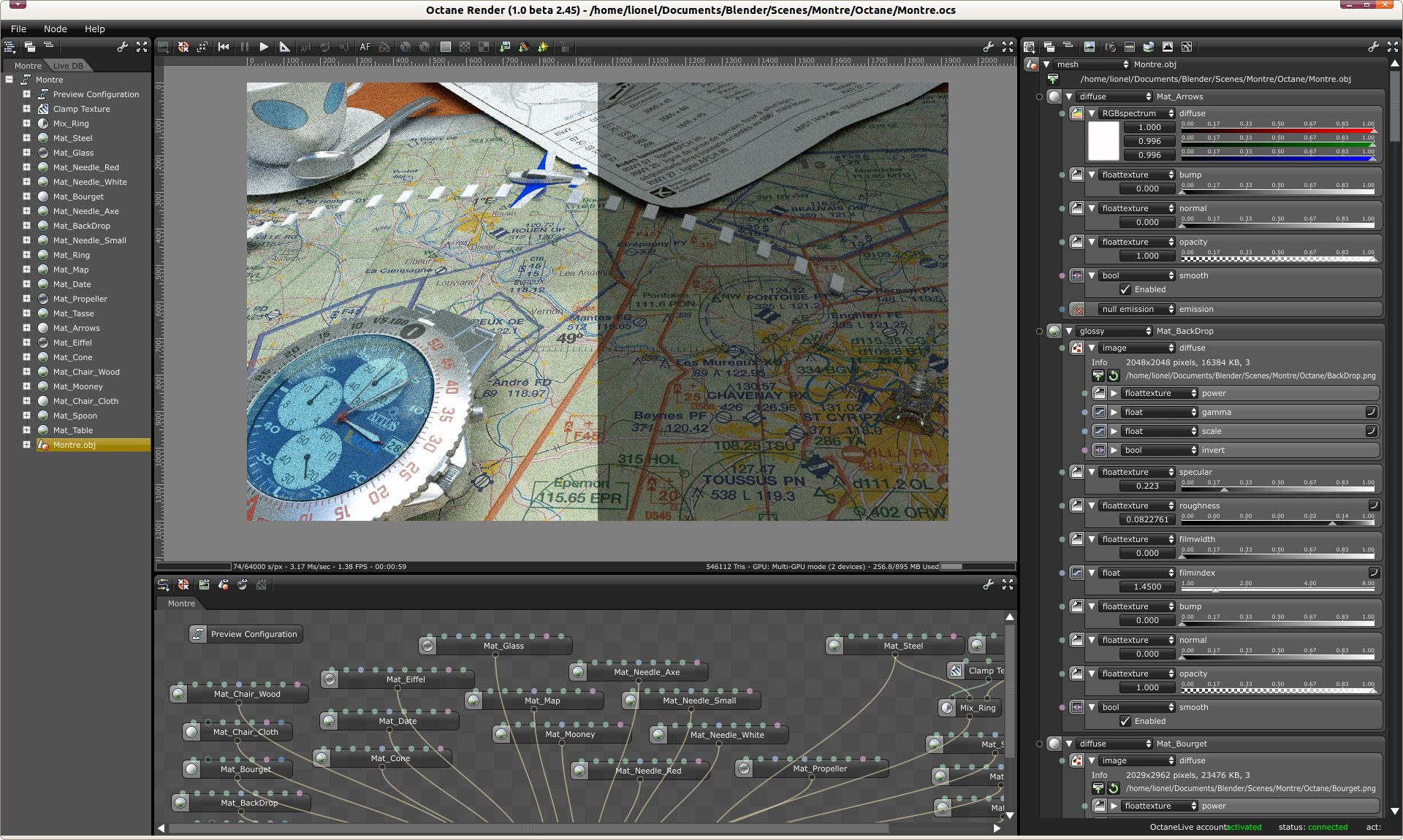Toggle the 3D glasses stereo icon
Viewport: 1403px width, 840px height.
click(384, 47)
